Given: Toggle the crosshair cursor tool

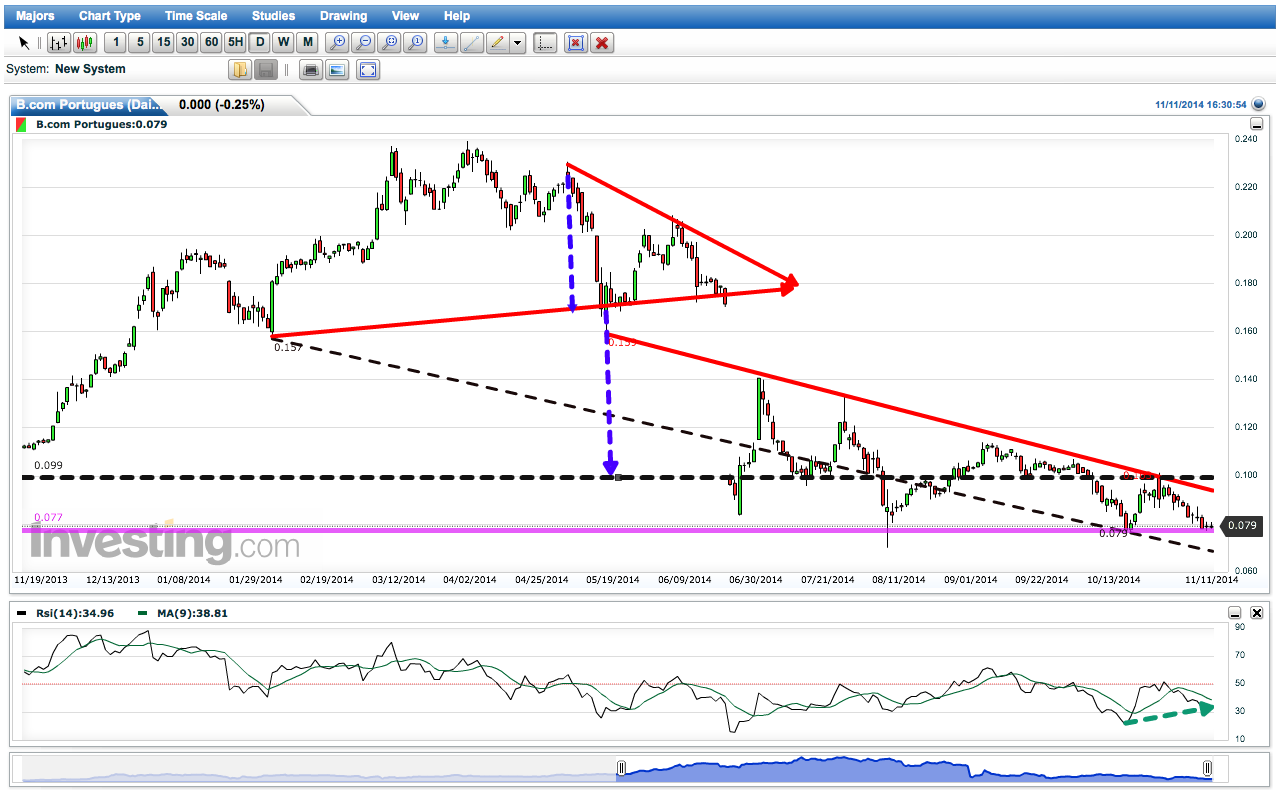Looking at the screenshot, I should coord(545,43).
